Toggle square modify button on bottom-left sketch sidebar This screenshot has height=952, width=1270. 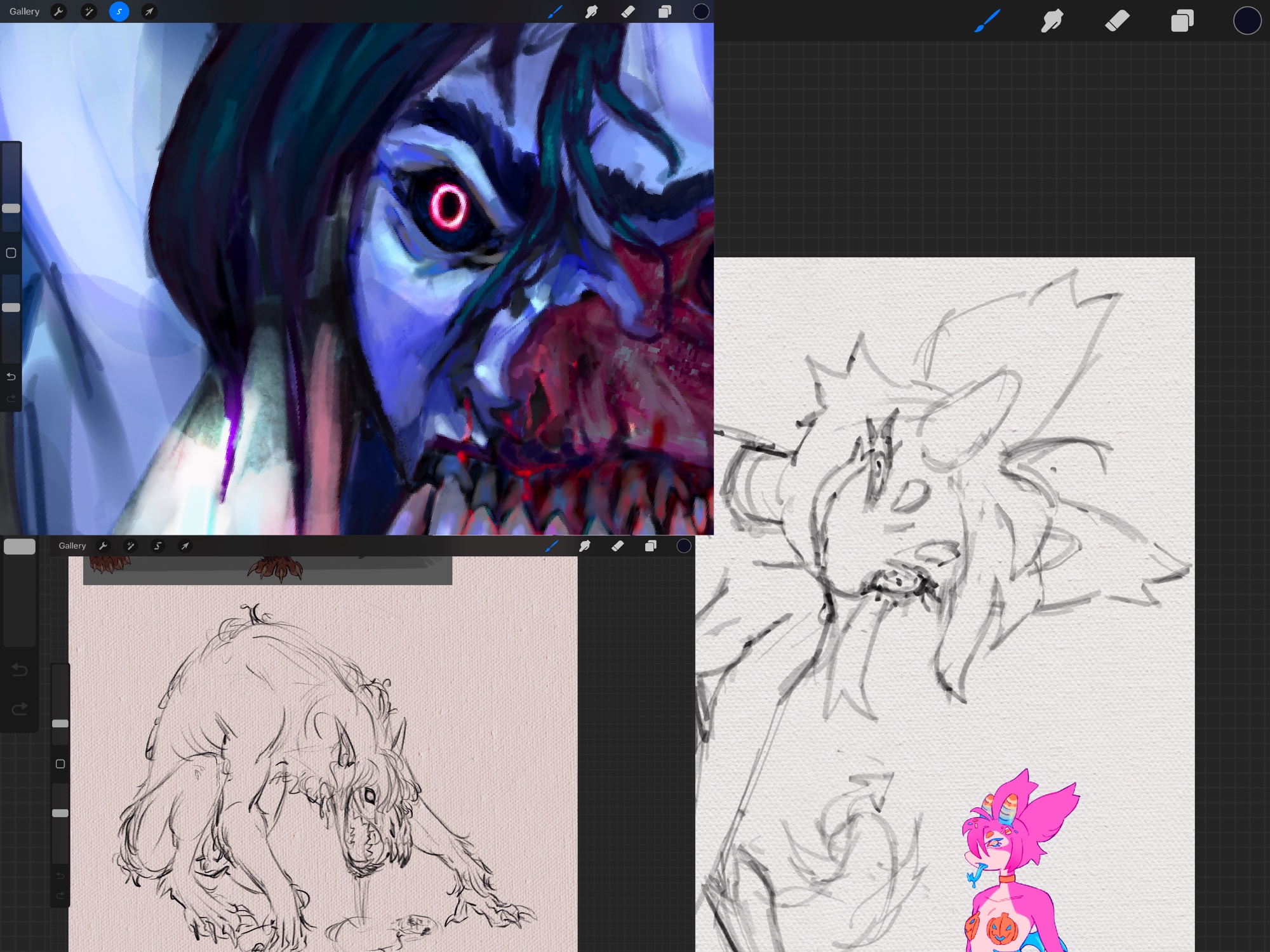(x=60, y=763)
